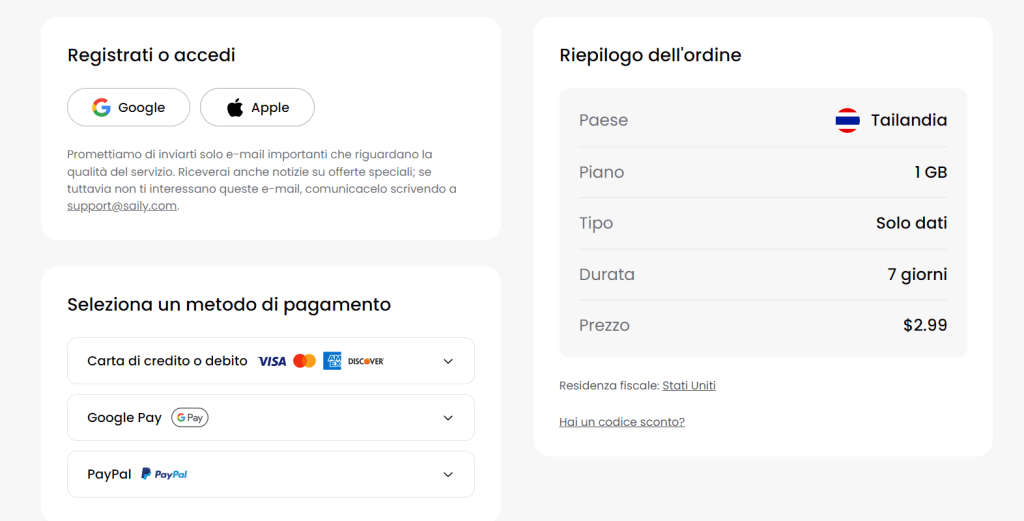Click the American Express icon
The width and height of the screenshot is (1024, 521).
click(x=332, y=361)
